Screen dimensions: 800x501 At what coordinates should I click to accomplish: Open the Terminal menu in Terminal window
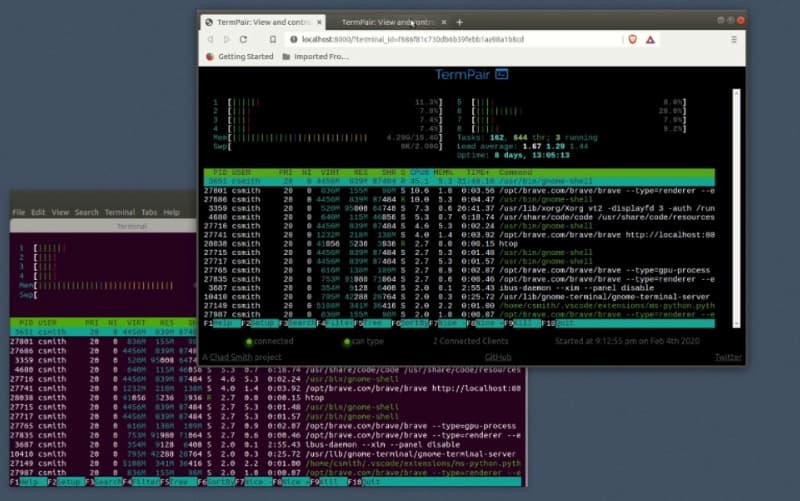point(120,212)
